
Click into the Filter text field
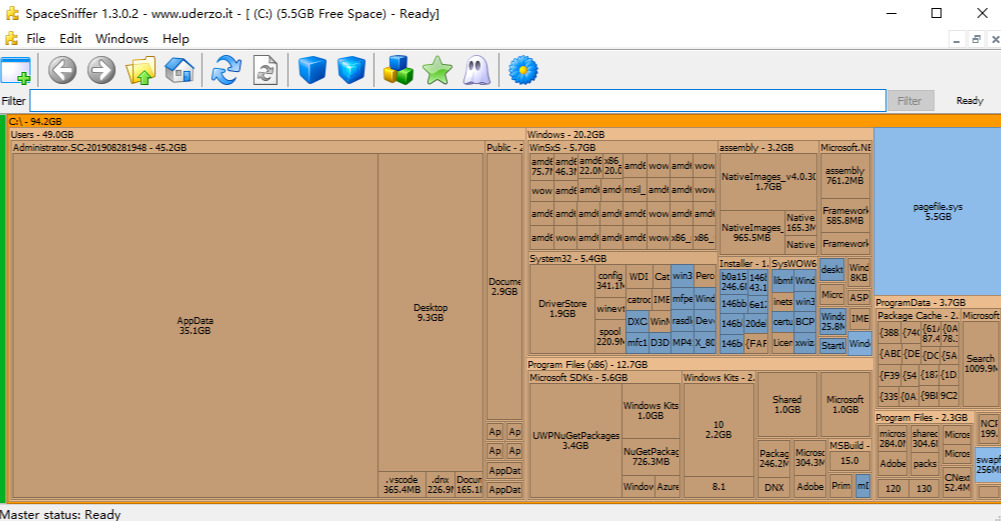pyautogui.click(x=458, y=101)
